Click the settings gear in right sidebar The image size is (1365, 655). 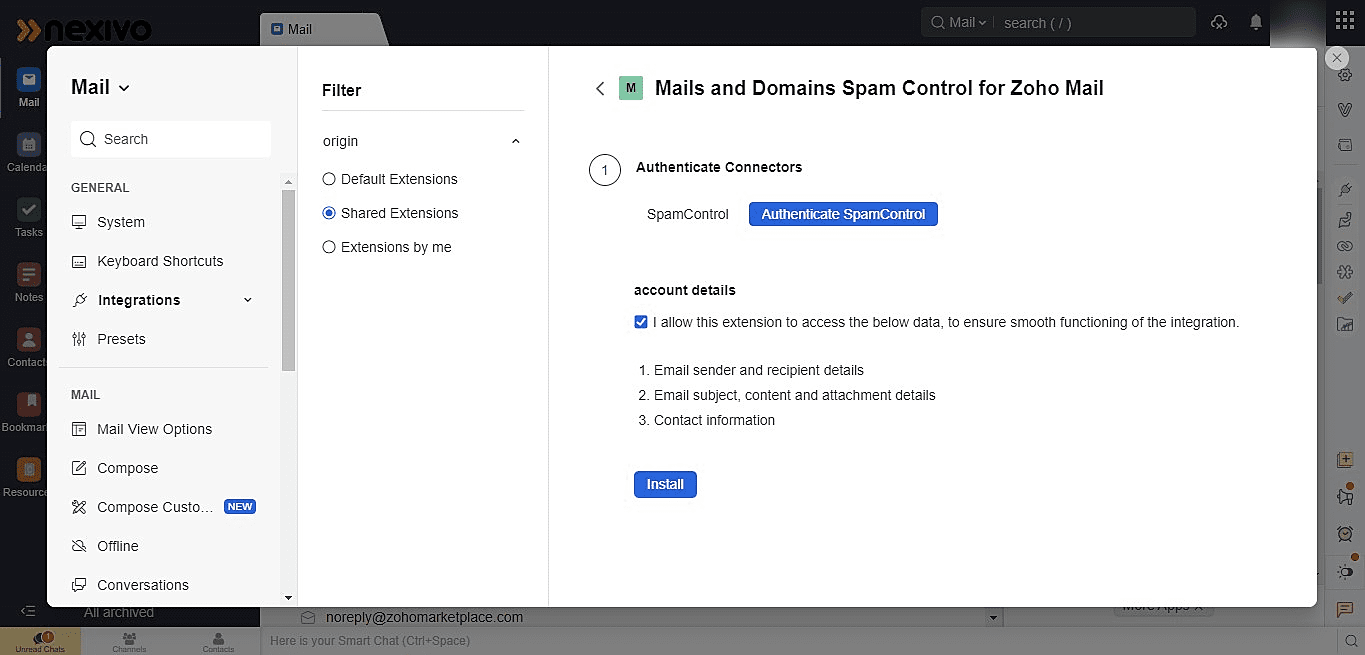pyautogui.click(x=1345, y=75)
